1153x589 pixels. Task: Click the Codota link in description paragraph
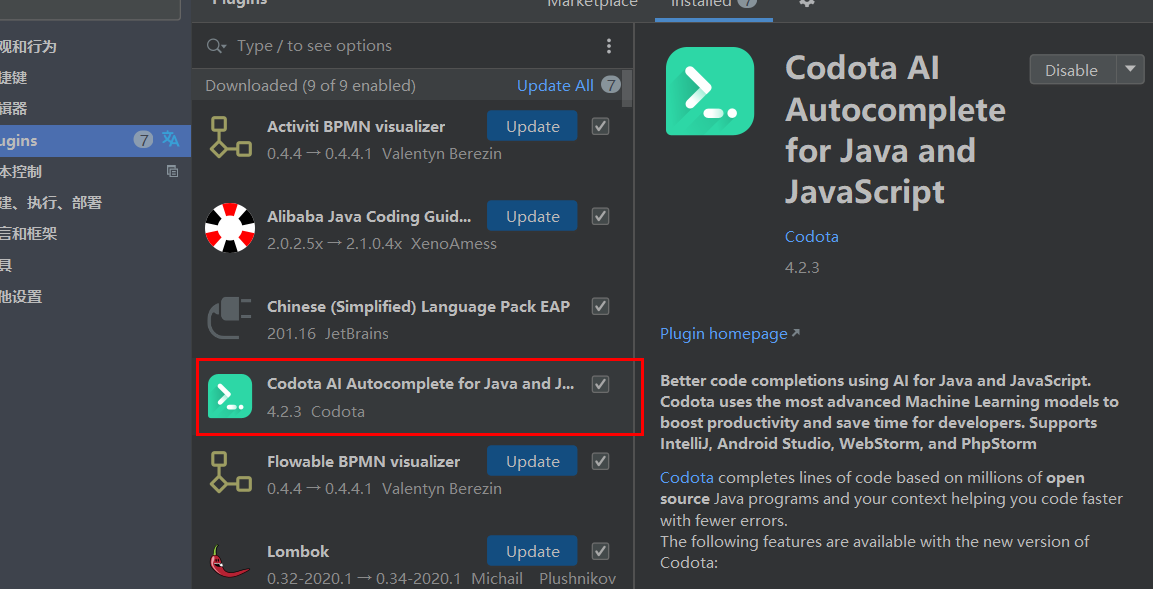(x=687, y=477)
